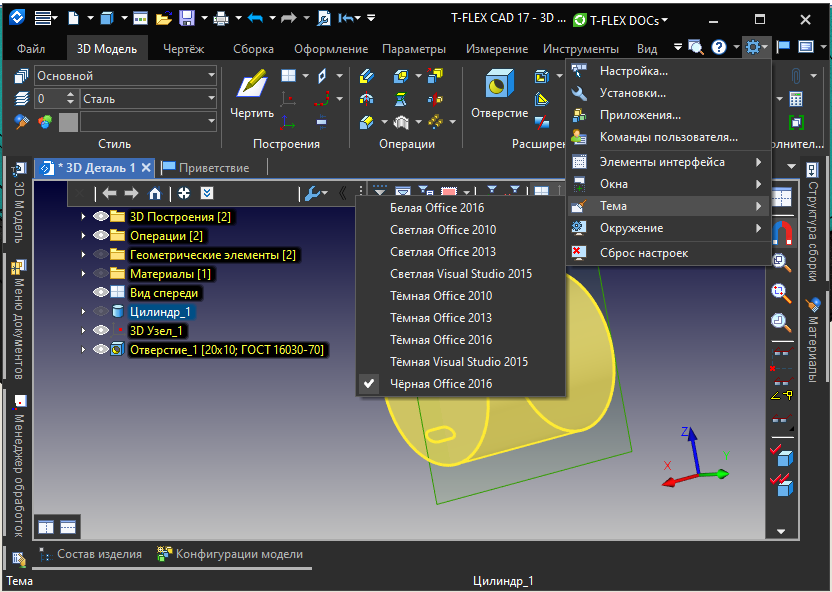Go back with left arrow in tree toolbar
This screenshot has height=592, width=832.
click(109, 193)
